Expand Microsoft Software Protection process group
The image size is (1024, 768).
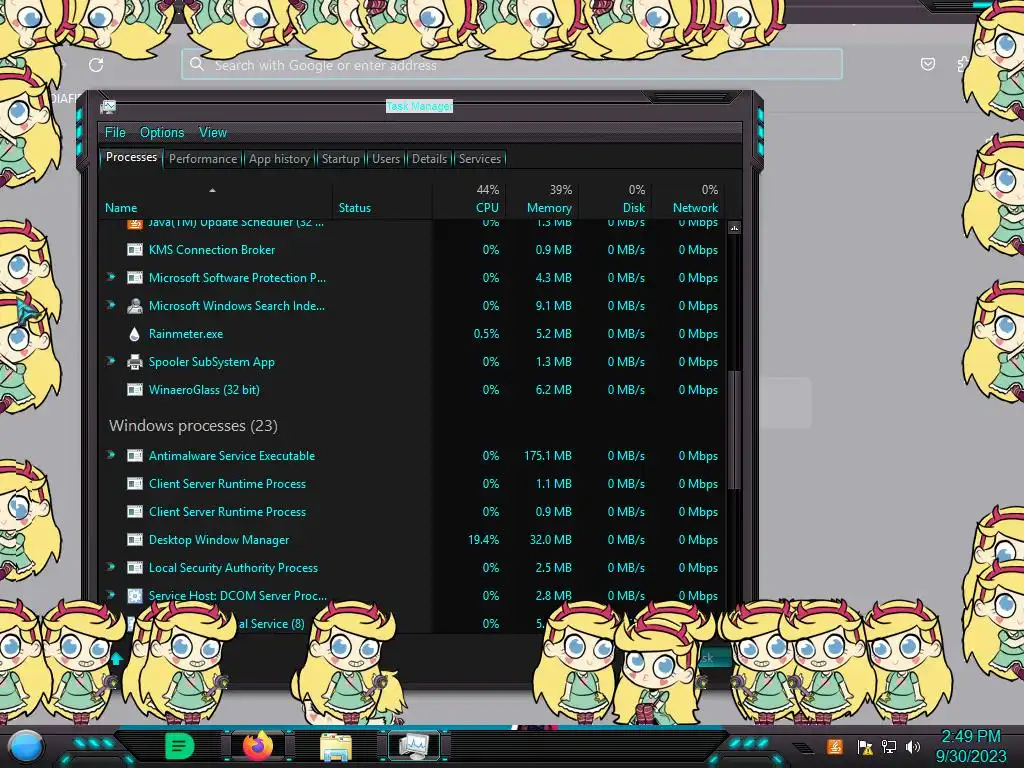pyautogui.click(x=111, y=277)
